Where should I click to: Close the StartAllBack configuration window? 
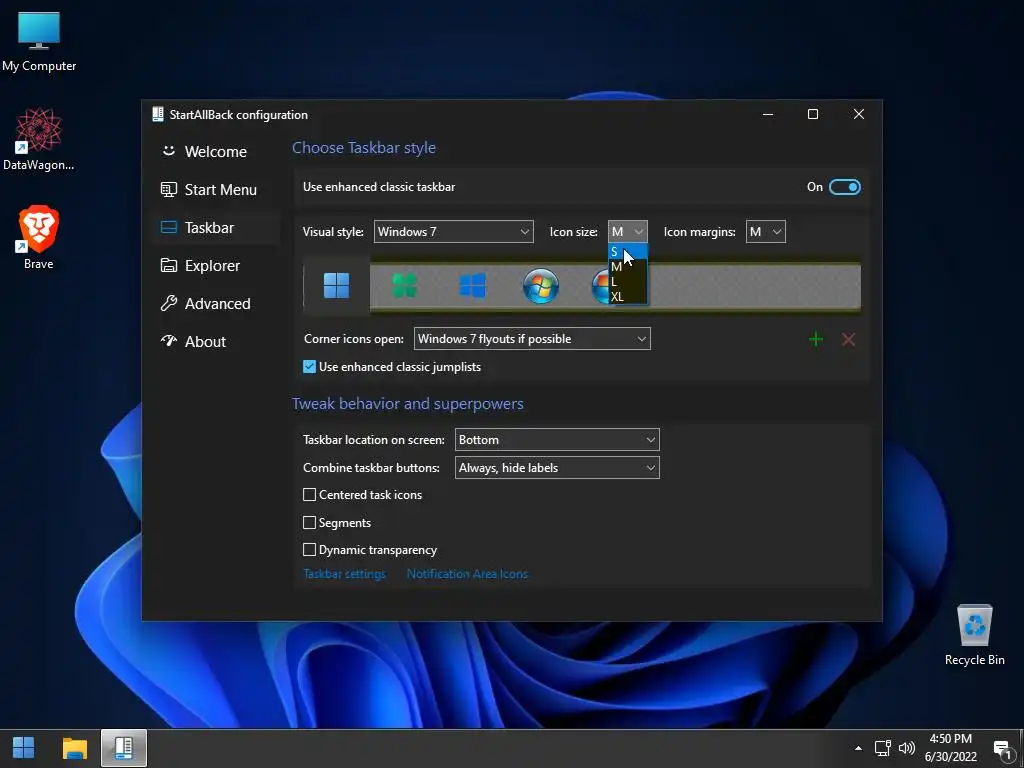(859, 114)
